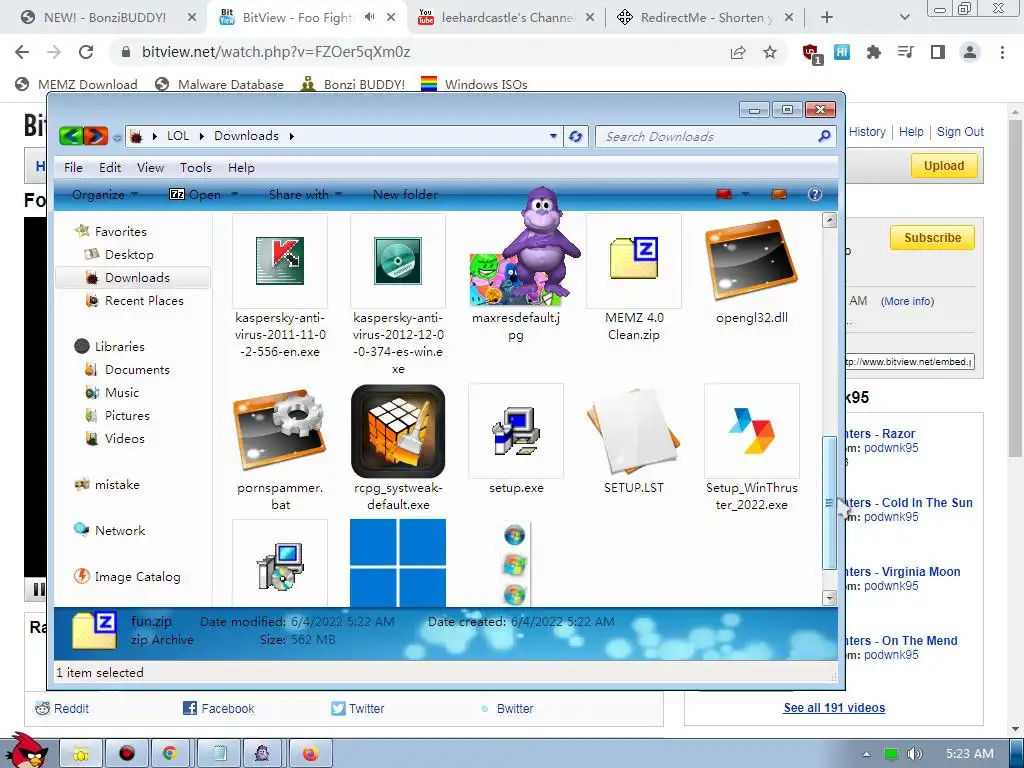
Task: Expand the Downloads breadcrumb arrow
Action: click(291, 136)
